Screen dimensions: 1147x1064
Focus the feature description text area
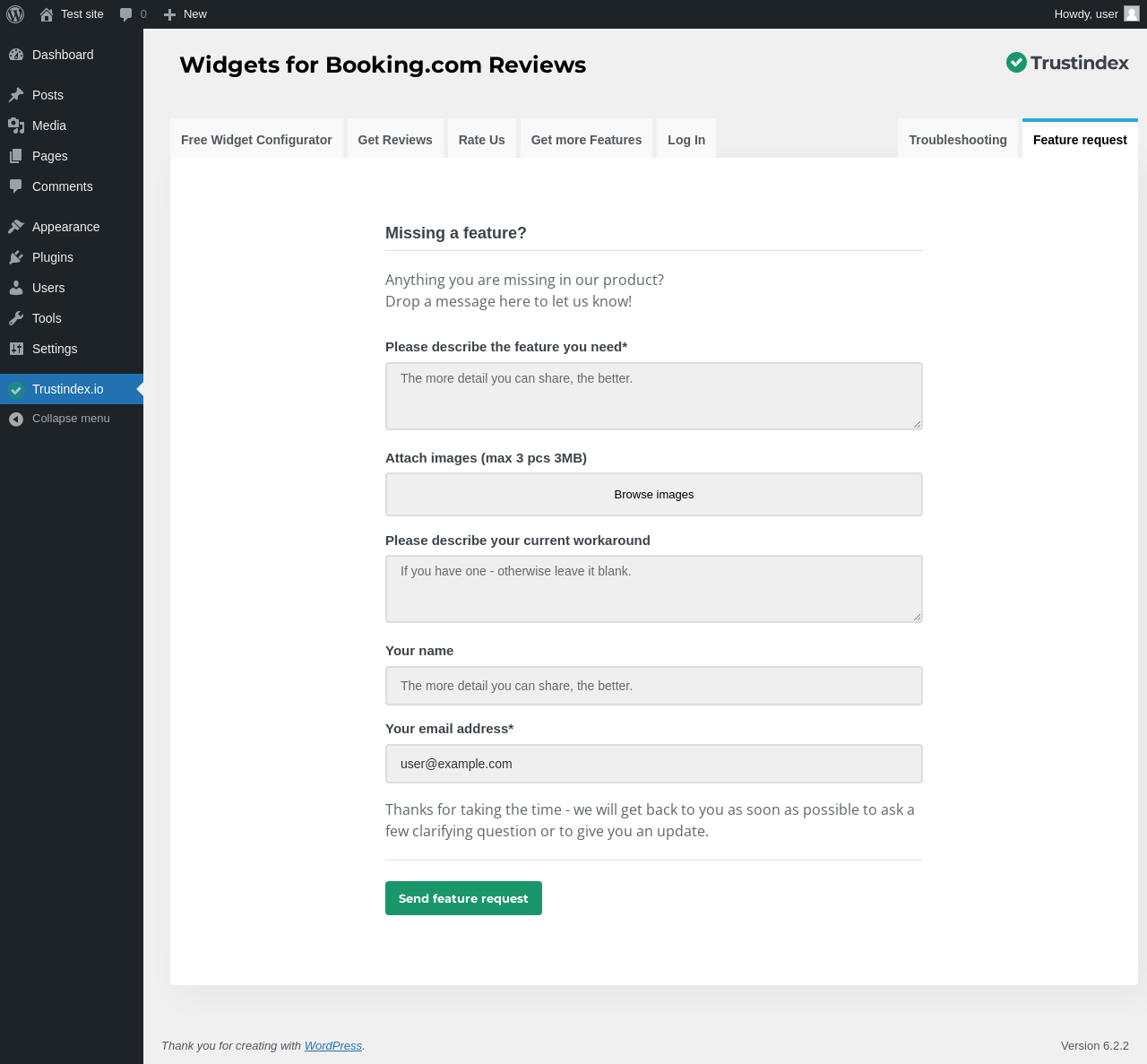[654, 396]
